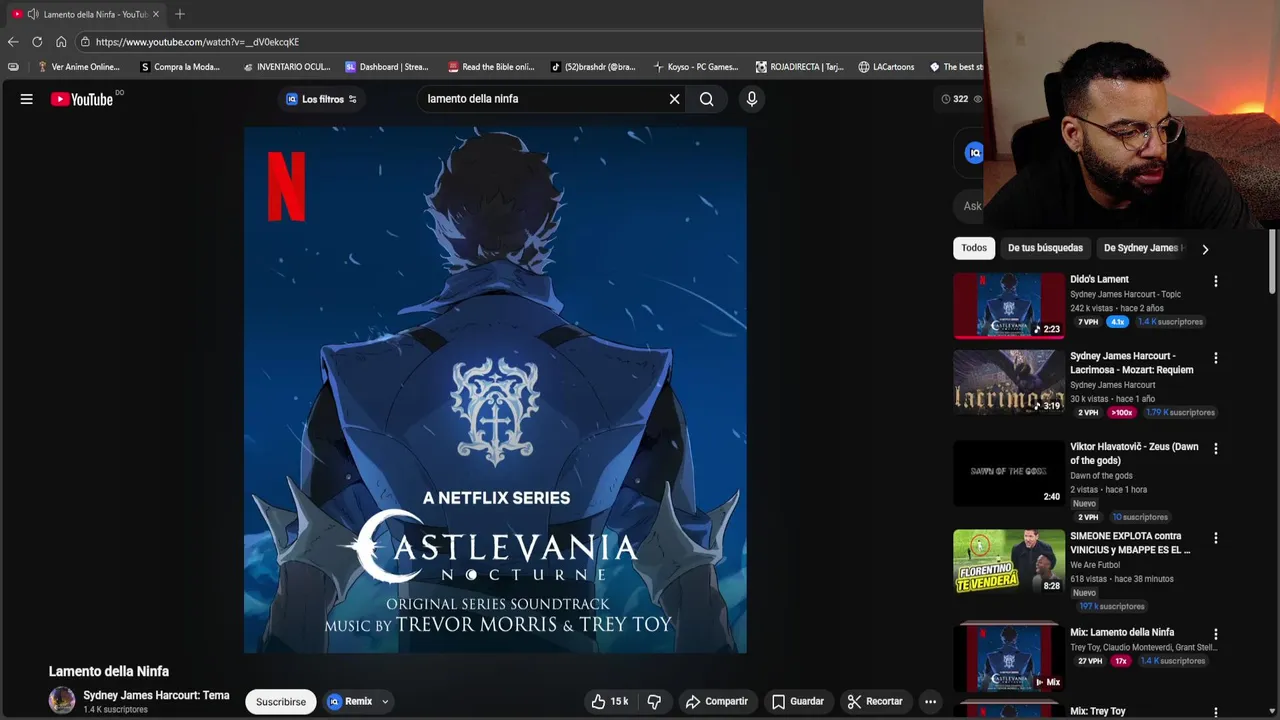Select De Sydney James filter chip
This screenshot has width=1280, height=720.
point(1141,248)
